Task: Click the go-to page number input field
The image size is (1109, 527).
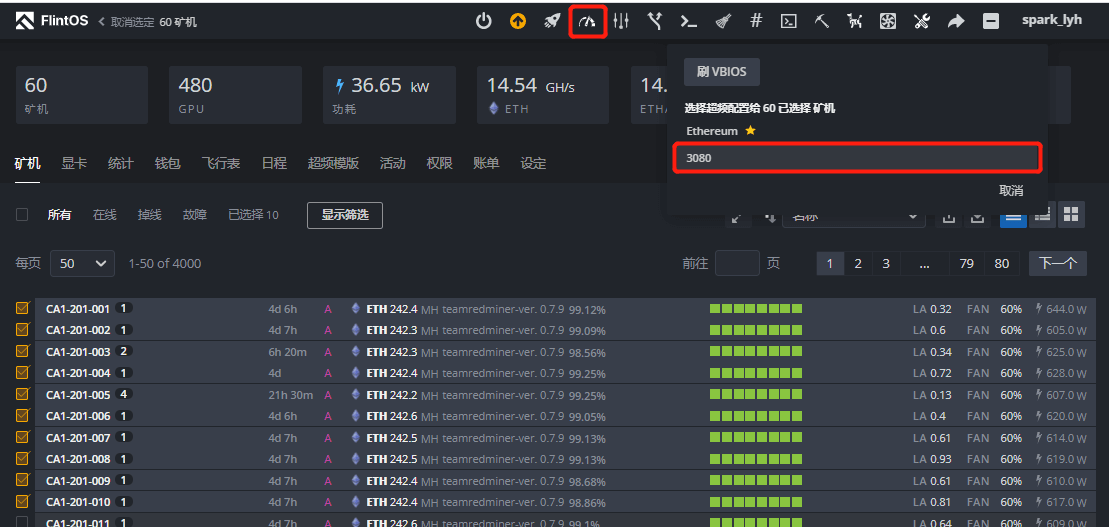Action: (x=737, y=263)
